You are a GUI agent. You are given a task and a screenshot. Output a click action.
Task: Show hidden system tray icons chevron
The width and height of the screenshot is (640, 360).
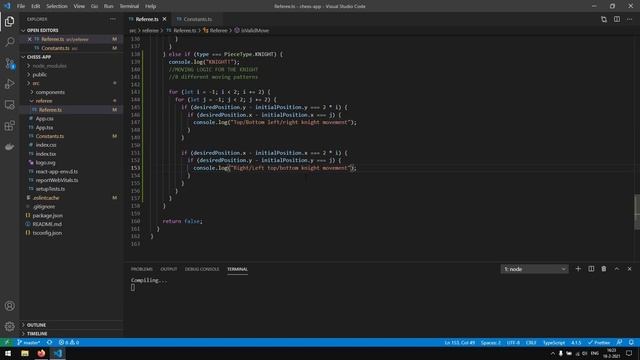click(553, 353)
